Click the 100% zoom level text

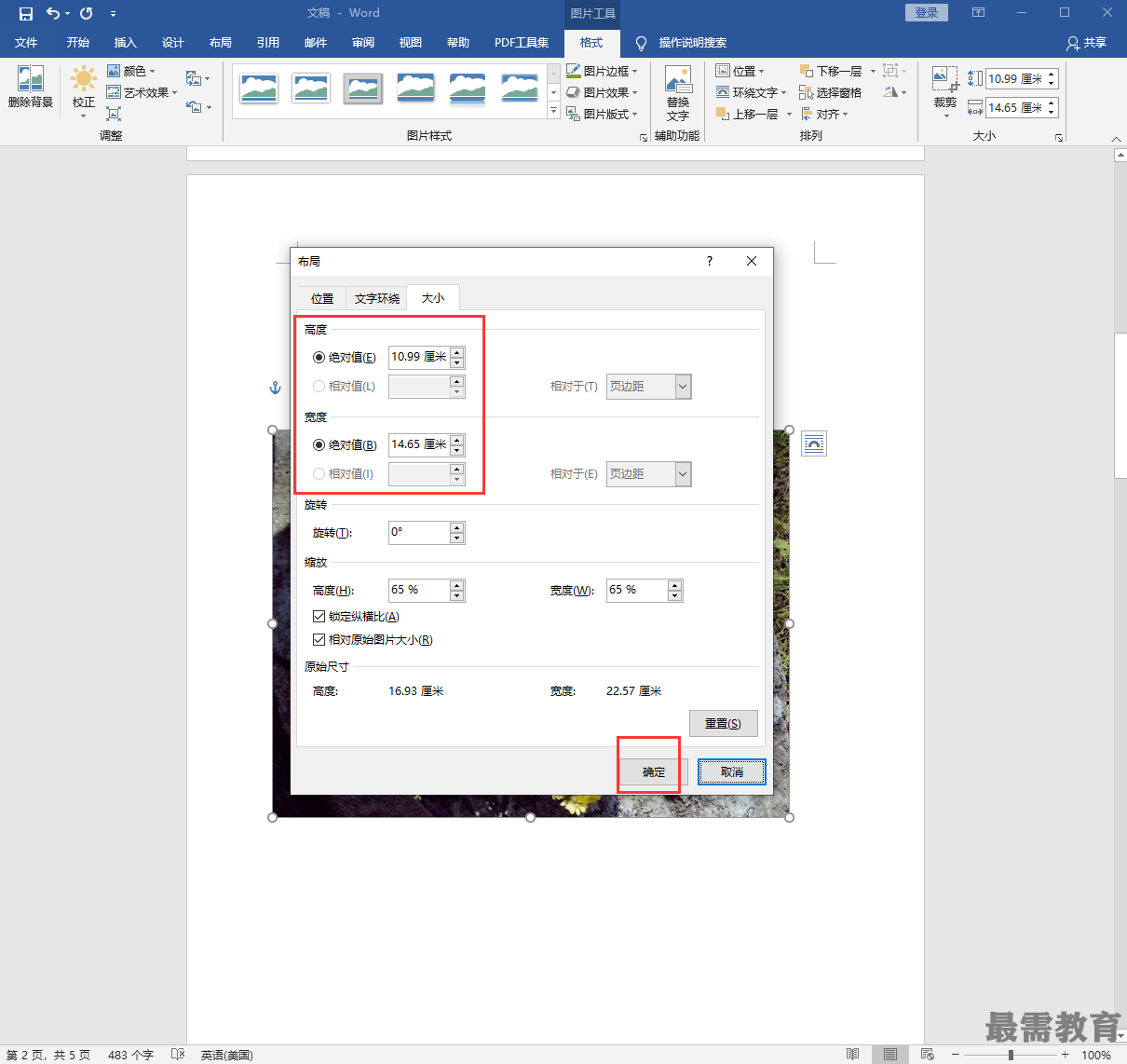(x=1096, y=1055)
